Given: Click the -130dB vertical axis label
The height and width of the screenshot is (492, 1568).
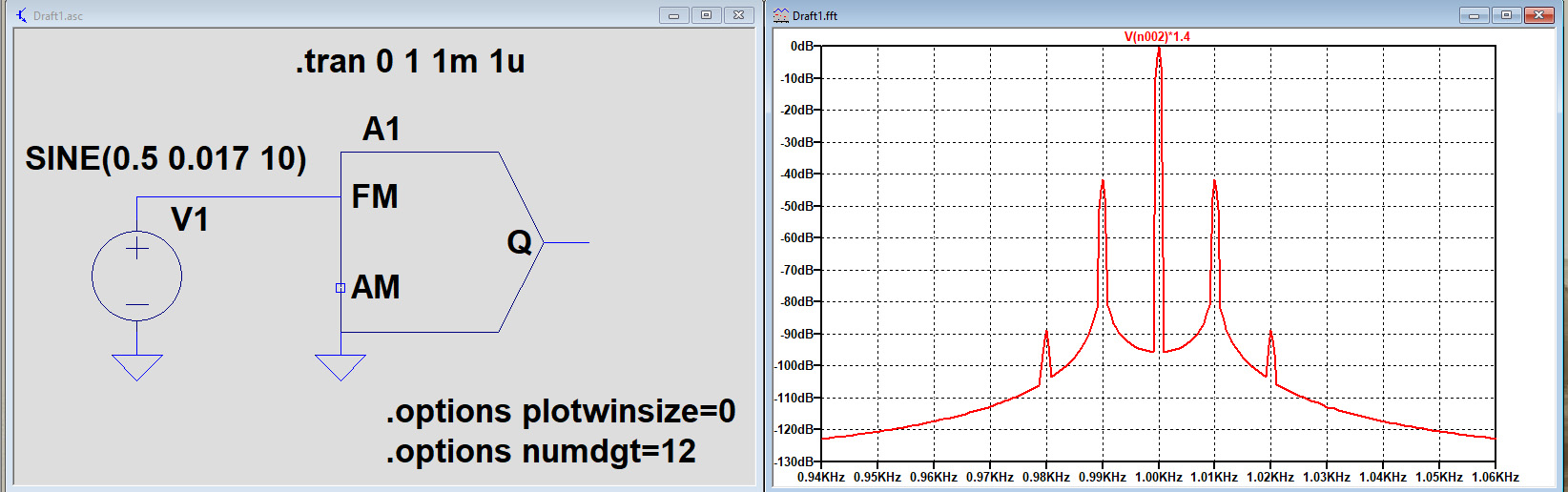Looking at the screenshot, I should point(796,461).
